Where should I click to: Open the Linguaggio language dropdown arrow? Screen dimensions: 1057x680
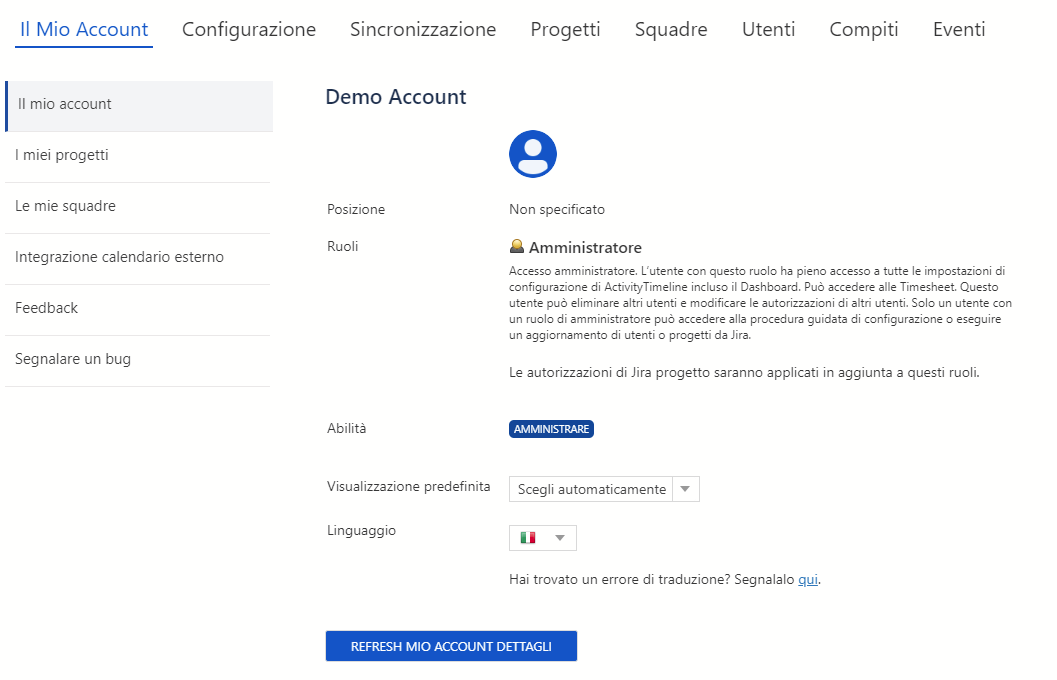pos(560,538)
